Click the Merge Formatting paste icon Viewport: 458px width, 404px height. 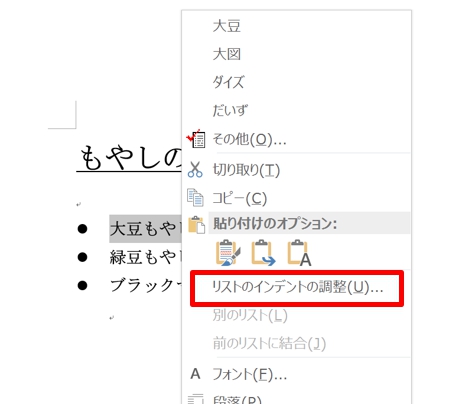(263, 253)
